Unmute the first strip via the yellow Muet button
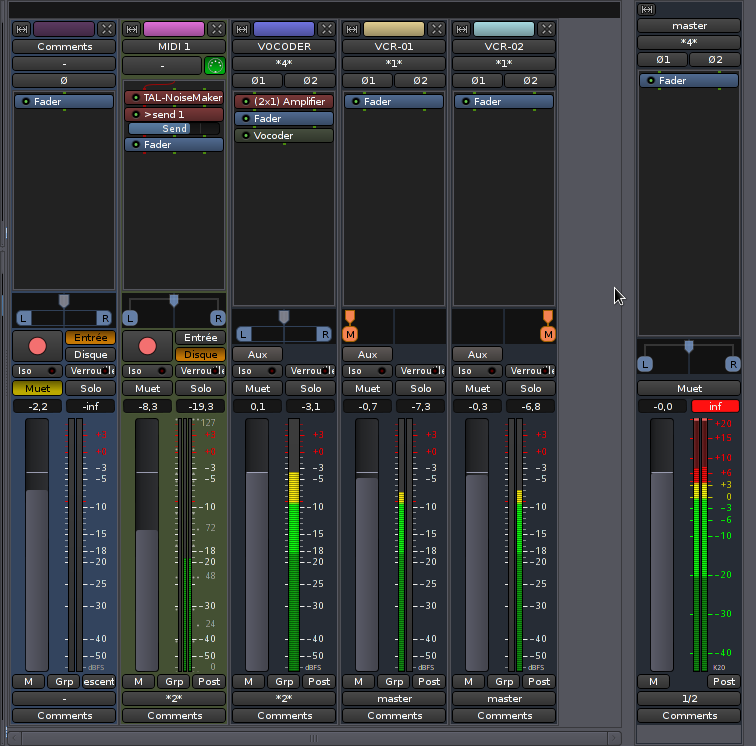756x746 pixels. [x=37, y=388]
